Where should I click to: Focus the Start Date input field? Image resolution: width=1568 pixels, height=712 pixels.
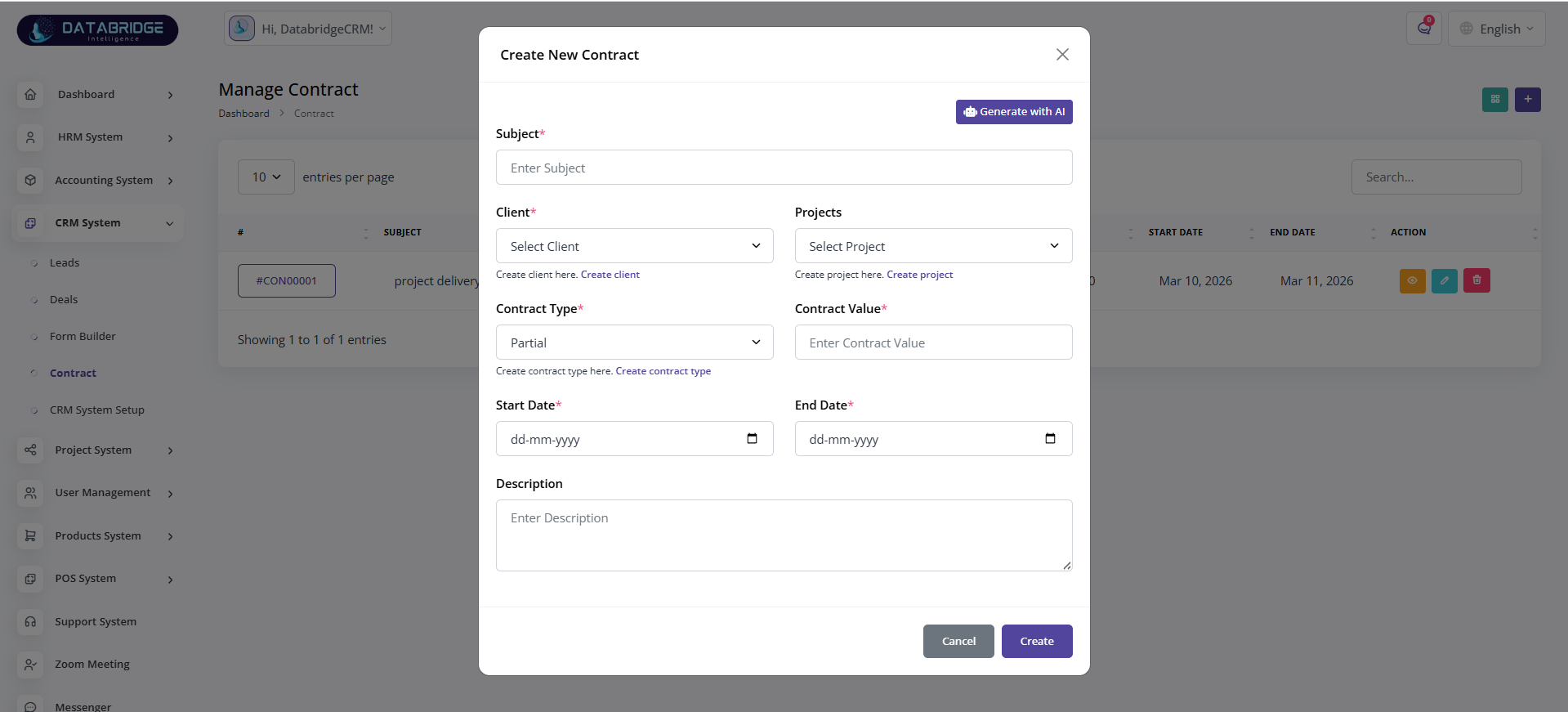pos(635,439)
